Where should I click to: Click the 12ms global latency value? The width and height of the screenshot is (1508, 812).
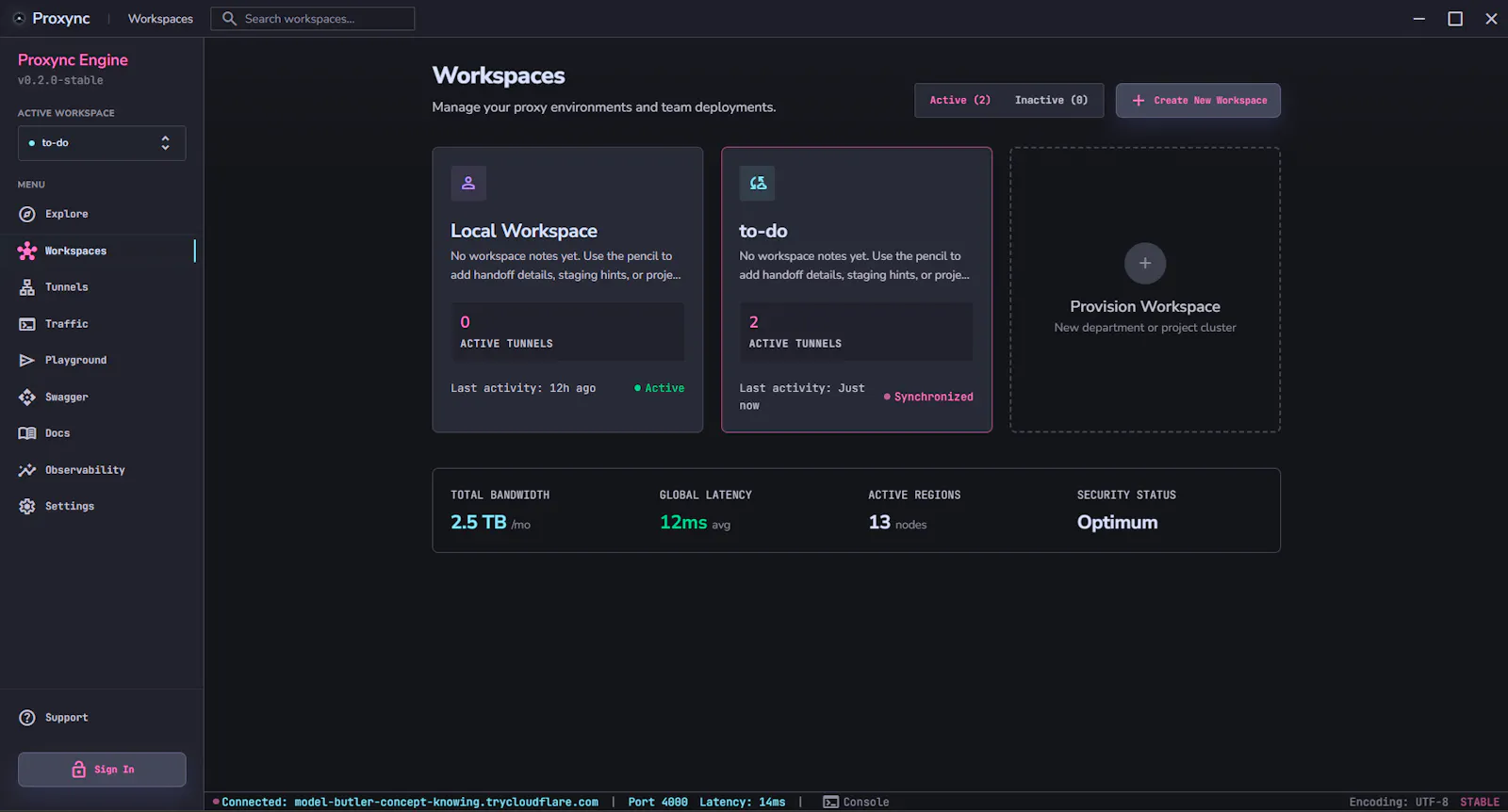(683, 522)
